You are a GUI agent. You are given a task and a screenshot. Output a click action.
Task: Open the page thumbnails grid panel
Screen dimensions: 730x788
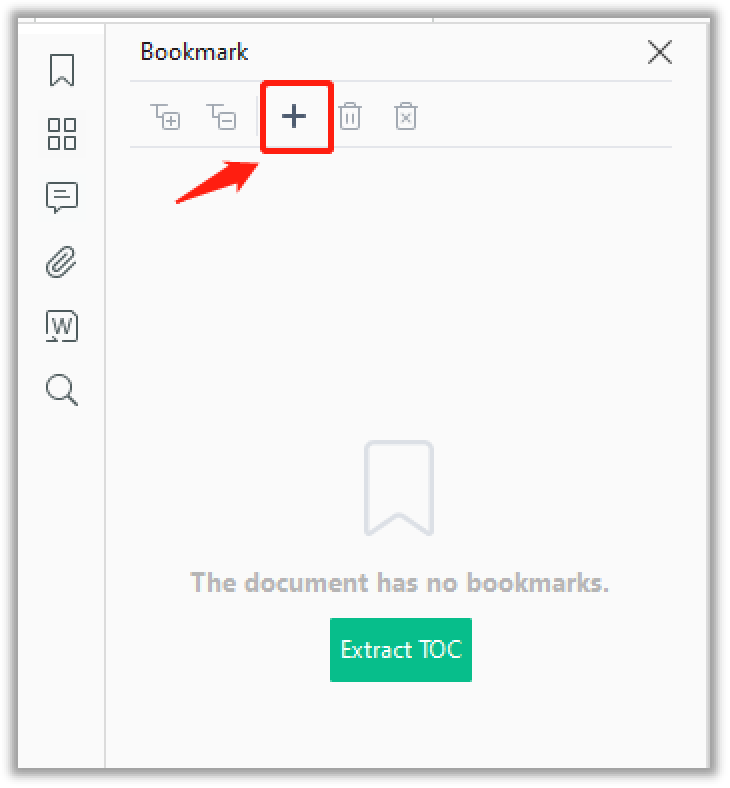click(x=62, y=134)
